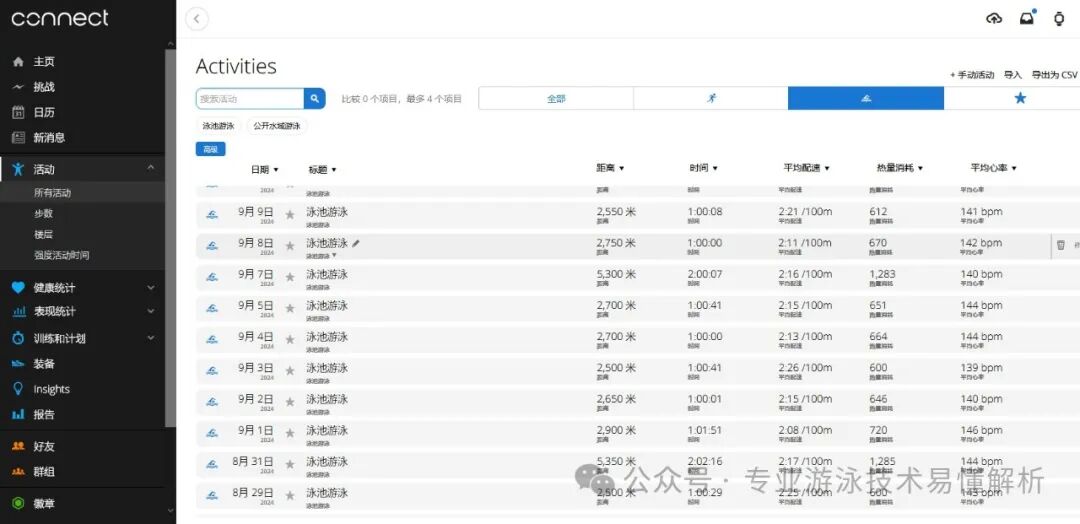The image size is (1080, 524).
Task: Click the back arrow circle button
Action: 197,19
